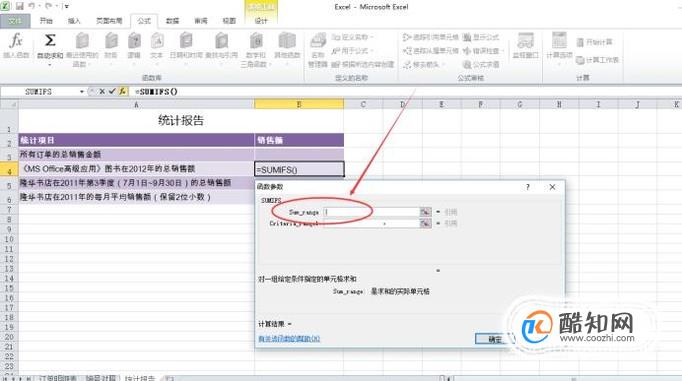Confirm formula with checkmark button
682x381 pixels.
[x=112, y=91]
